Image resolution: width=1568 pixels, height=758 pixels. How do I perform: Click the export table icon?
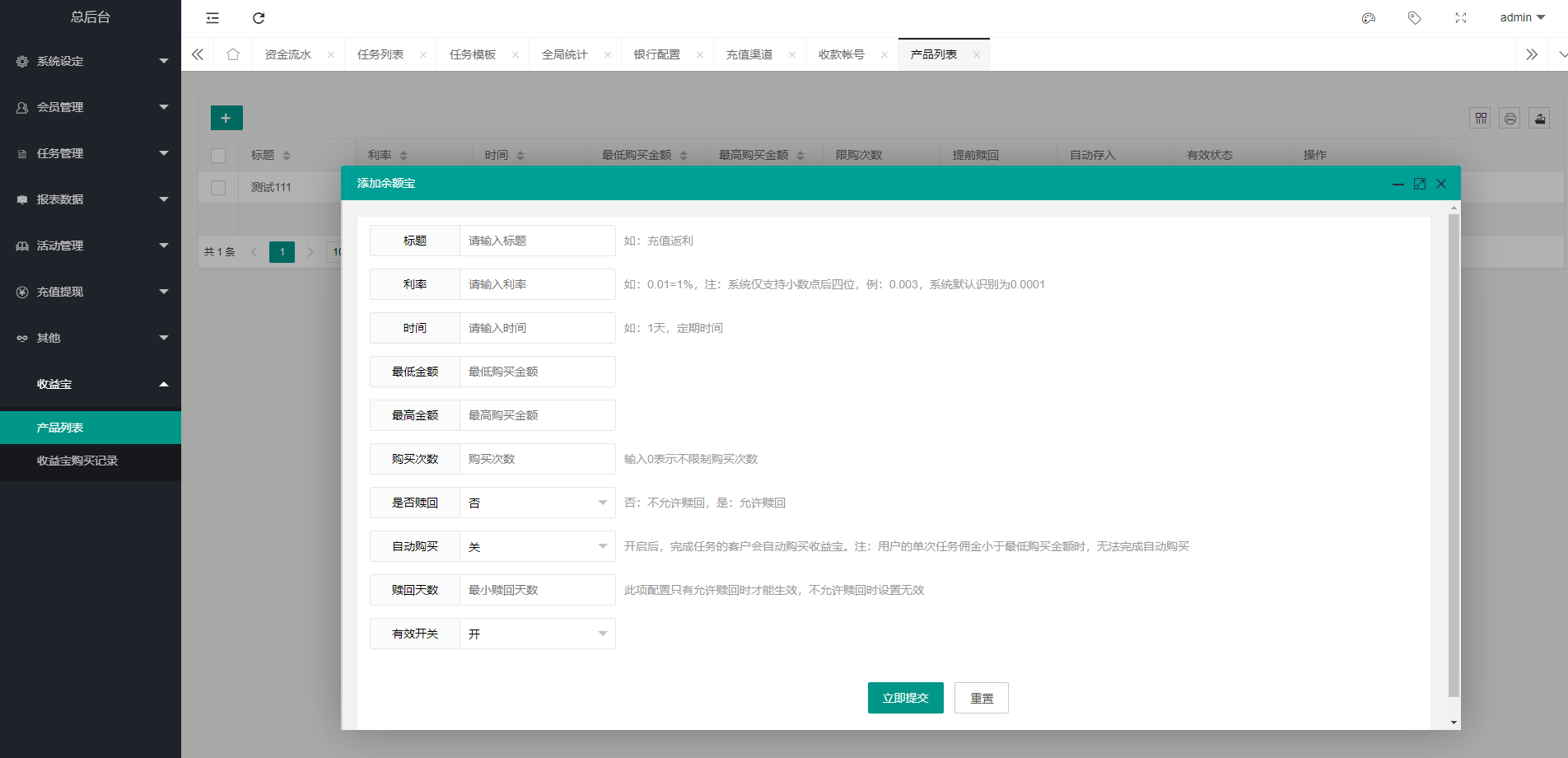click(1540, 119)
